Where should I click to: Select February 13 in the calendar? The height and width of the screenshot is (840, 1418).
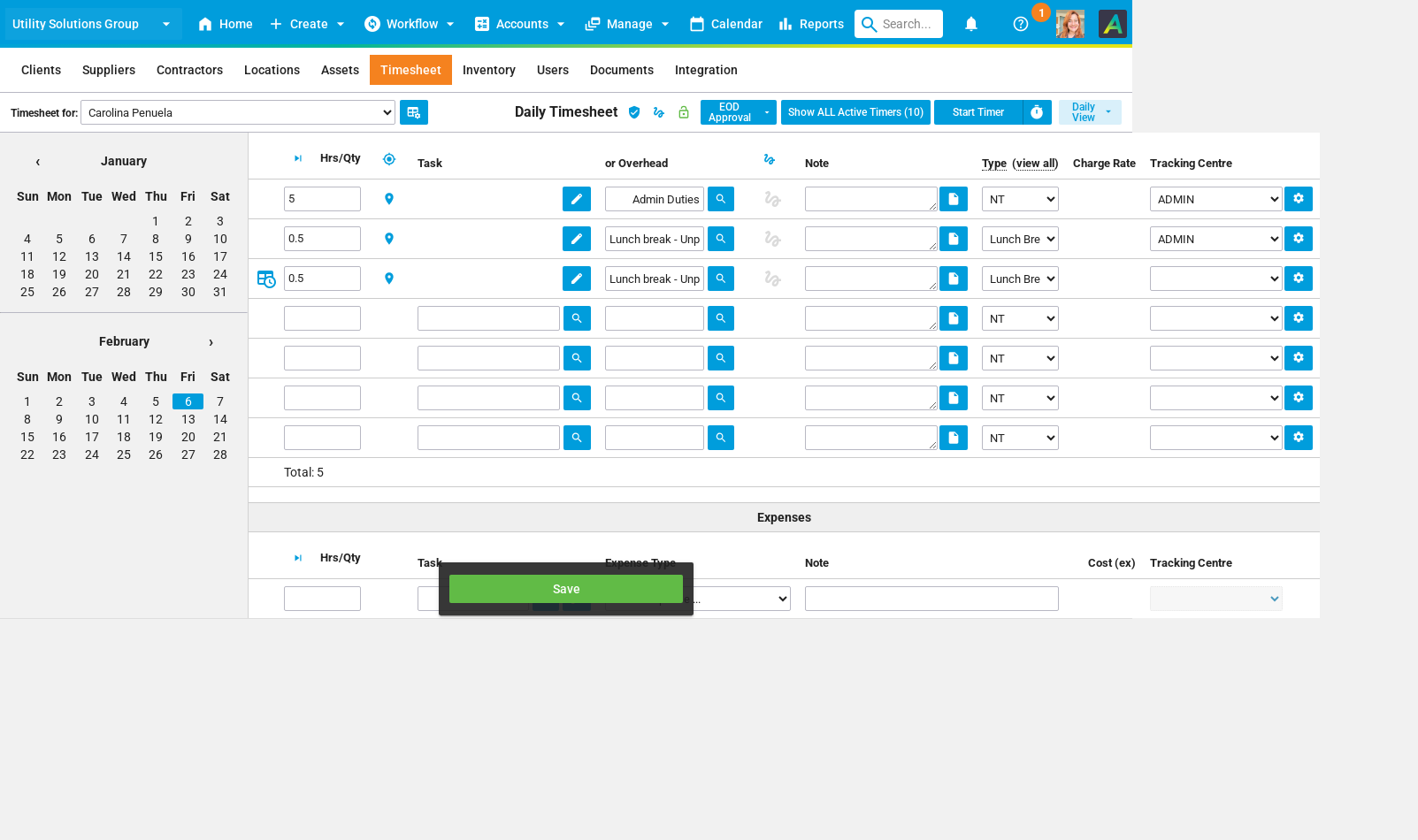188,419
